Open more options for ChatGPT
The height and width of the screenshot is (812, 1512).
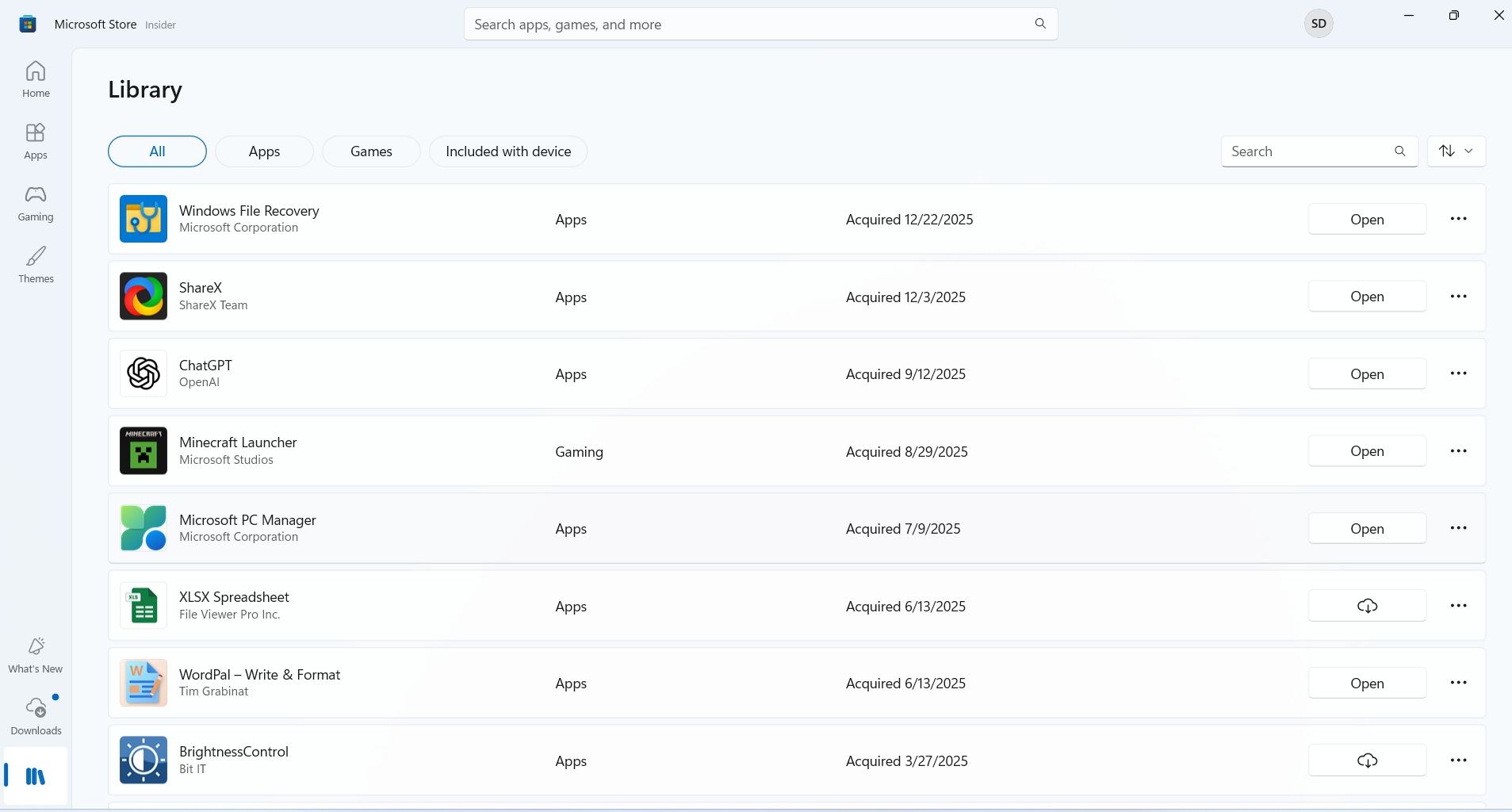click(x=1458, y=373)
